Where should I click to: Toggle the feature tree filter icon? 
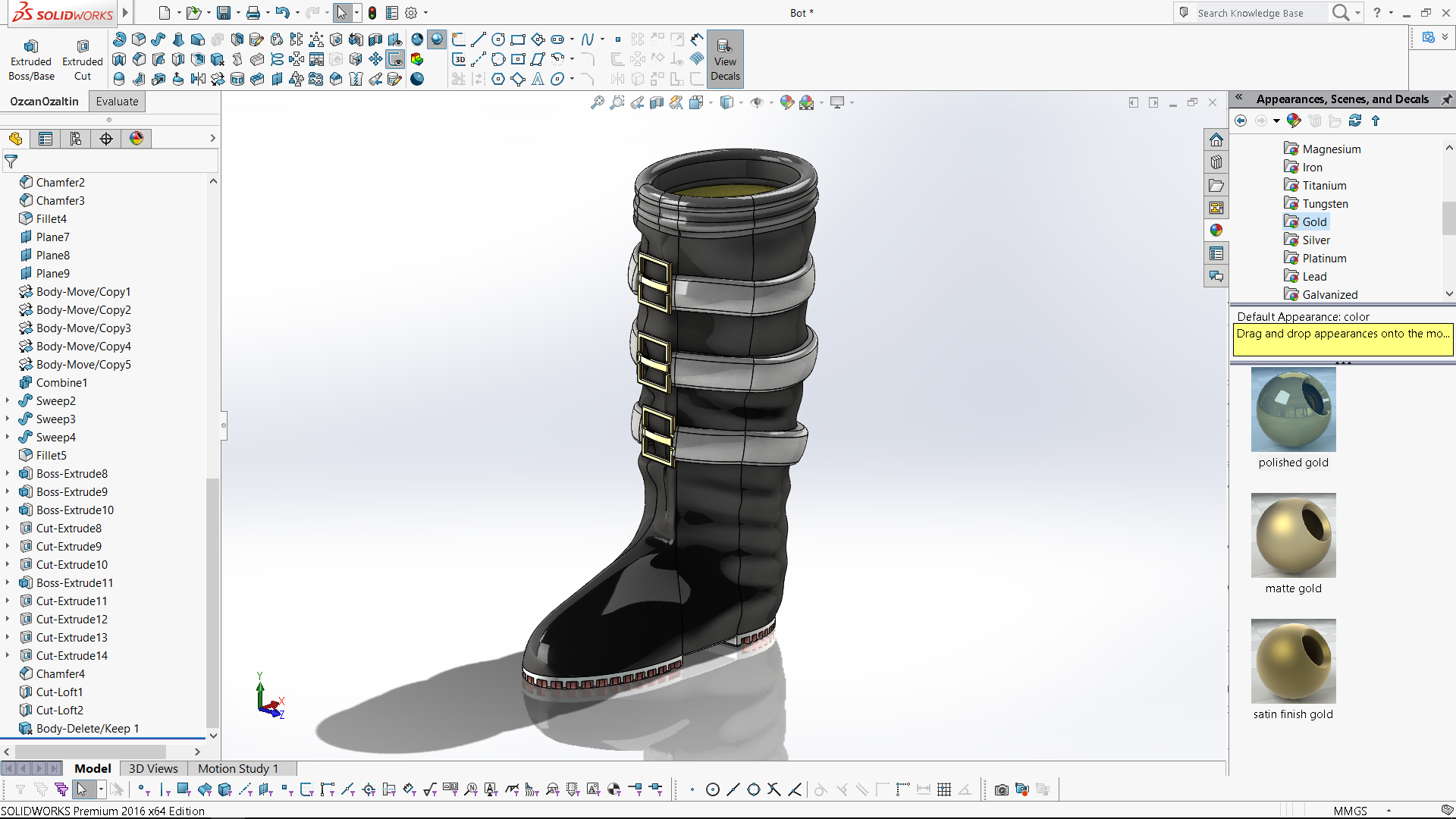point(11,162)
